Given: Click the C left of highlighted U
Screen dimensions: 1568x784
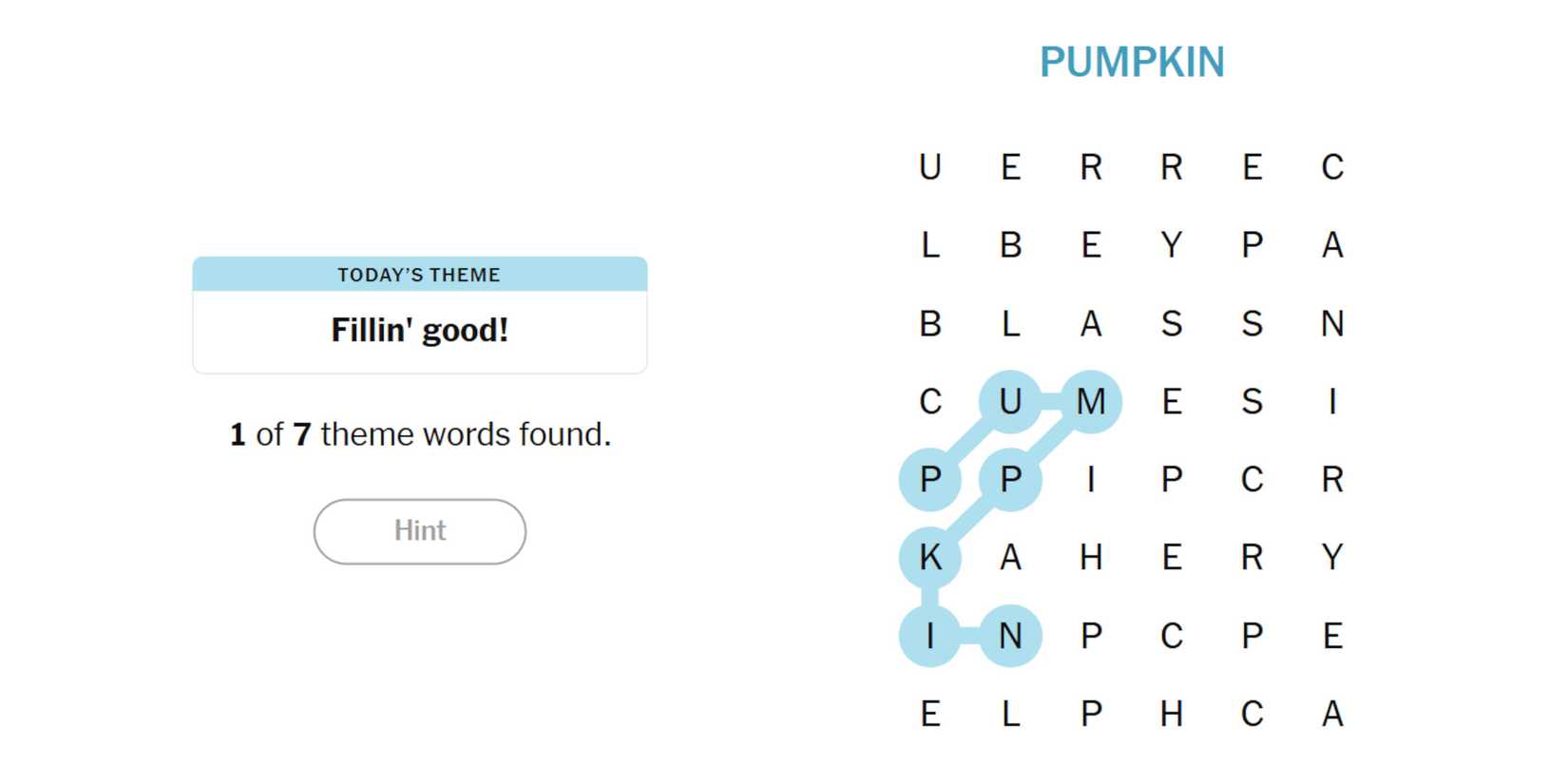Looking at the screenshot, I should (930, 402).
